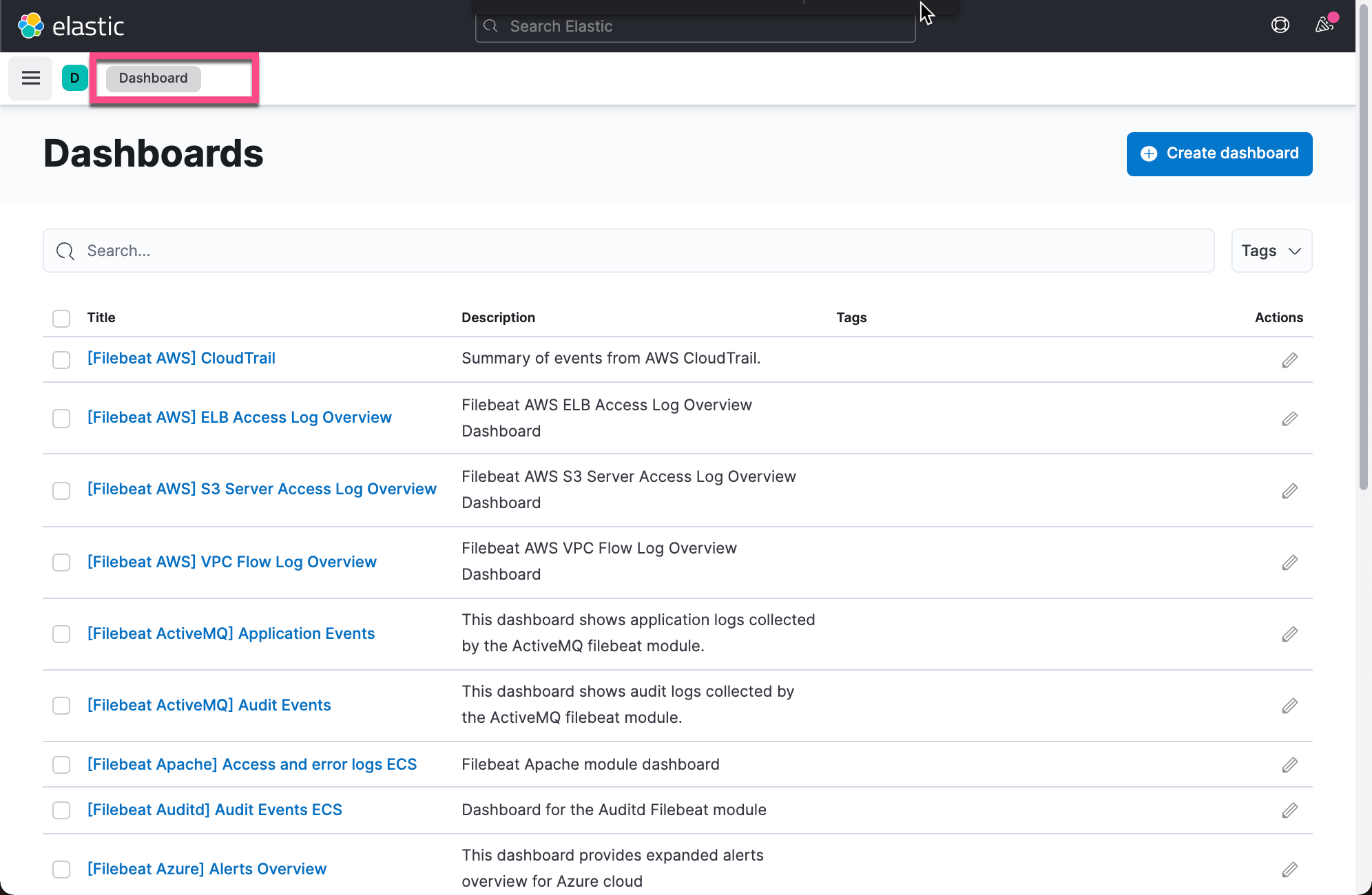Select all dashboards with header checkbox

pyautogui.click(x=61, y=318)
